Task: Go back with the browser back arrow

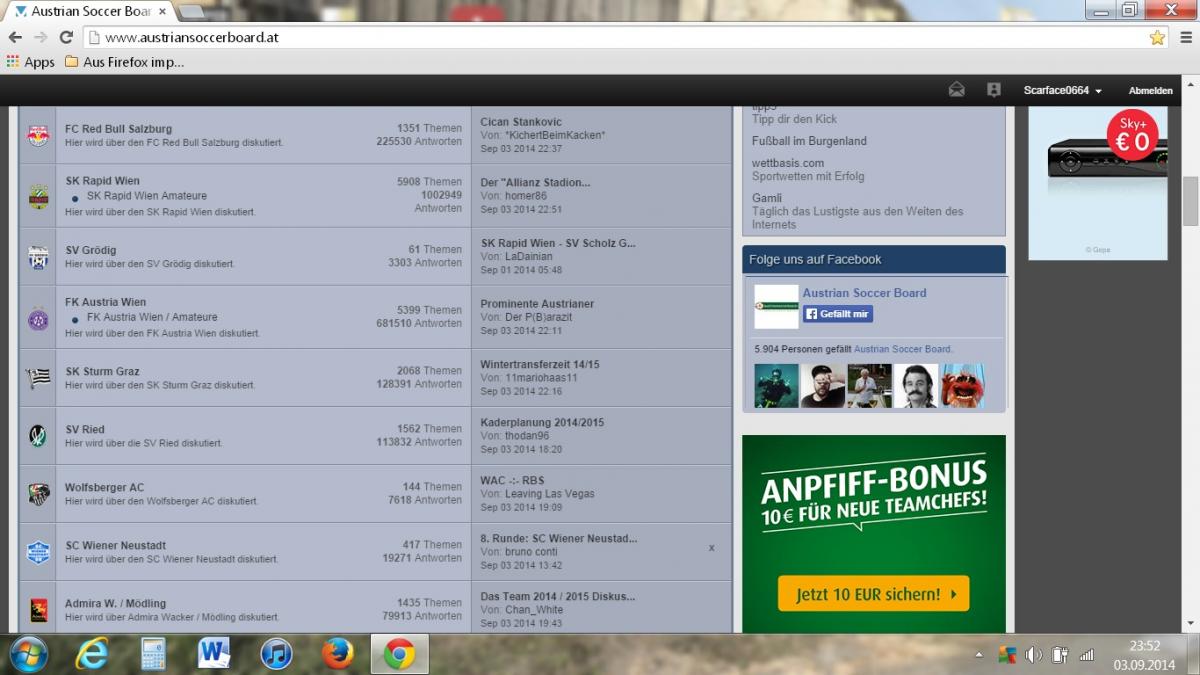Action: 15,37
